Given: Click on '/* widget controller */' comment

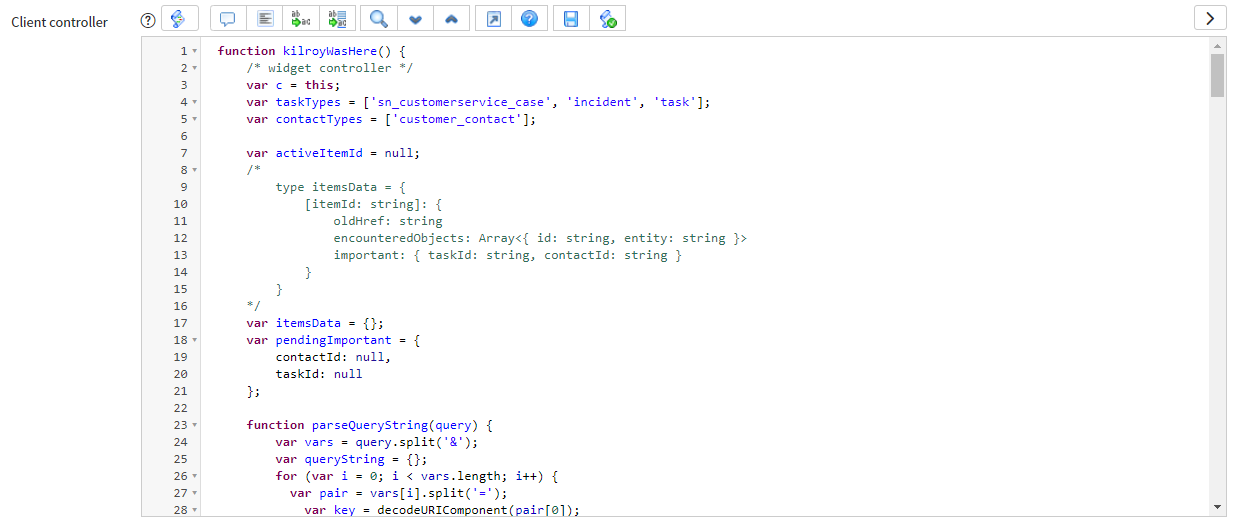Looking at the screenshot, I should [x=330, y=68].
